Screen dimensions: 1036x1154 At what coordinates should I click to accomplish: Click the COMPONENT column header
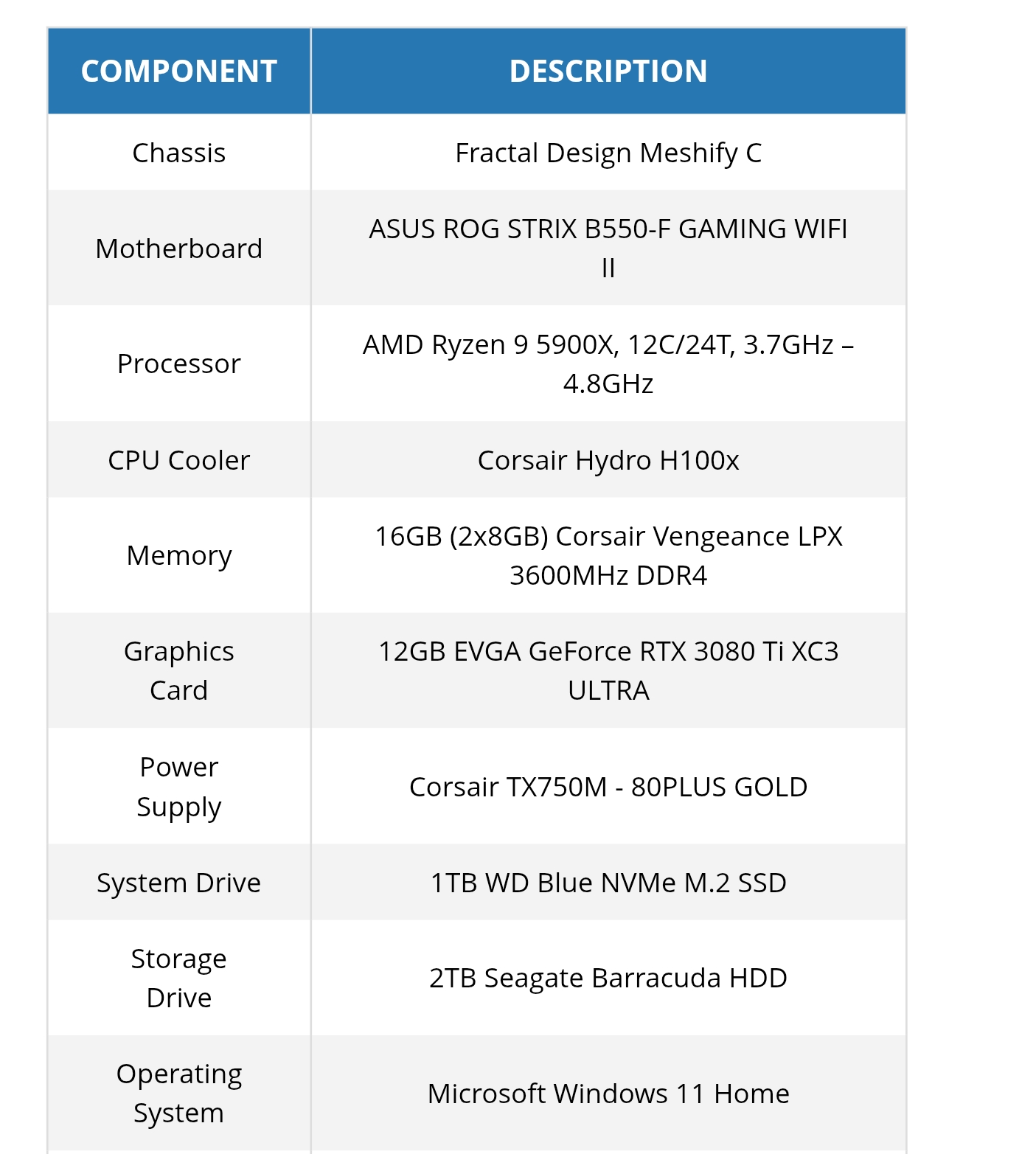pyautogui.click(x=178, y=72)
